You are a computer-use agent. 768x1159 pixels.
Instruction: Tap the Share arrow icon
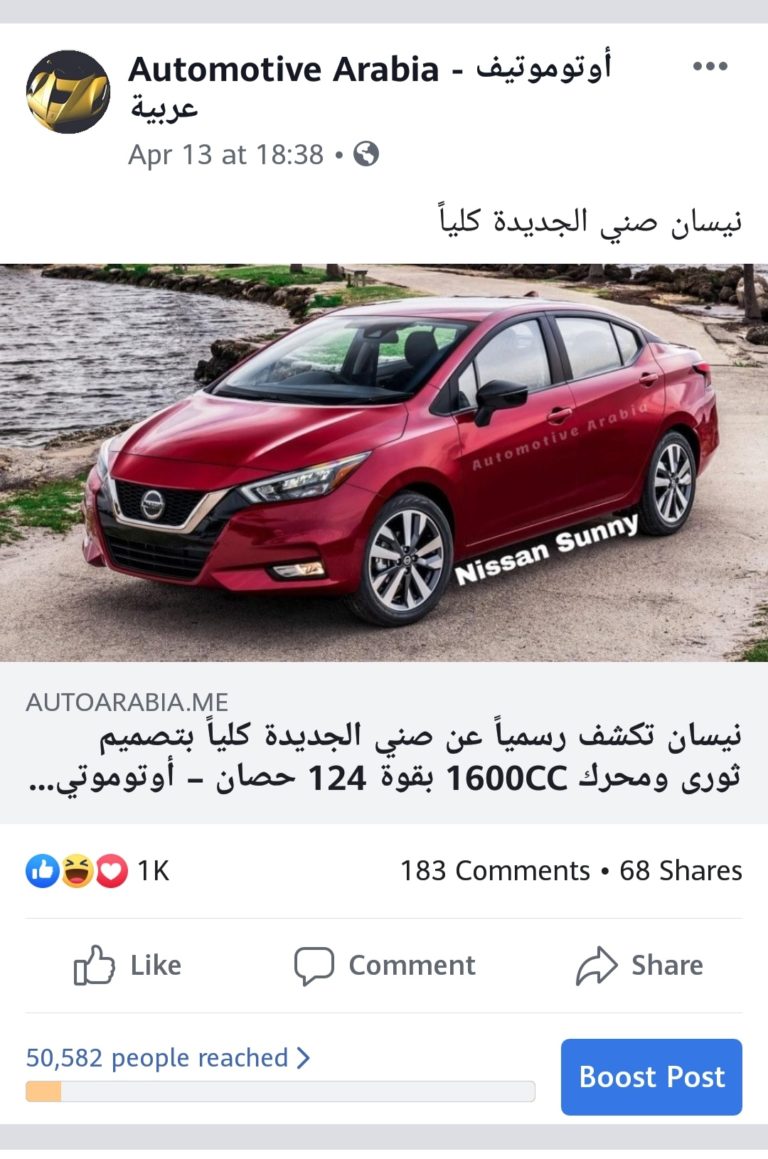coord(596,965)
